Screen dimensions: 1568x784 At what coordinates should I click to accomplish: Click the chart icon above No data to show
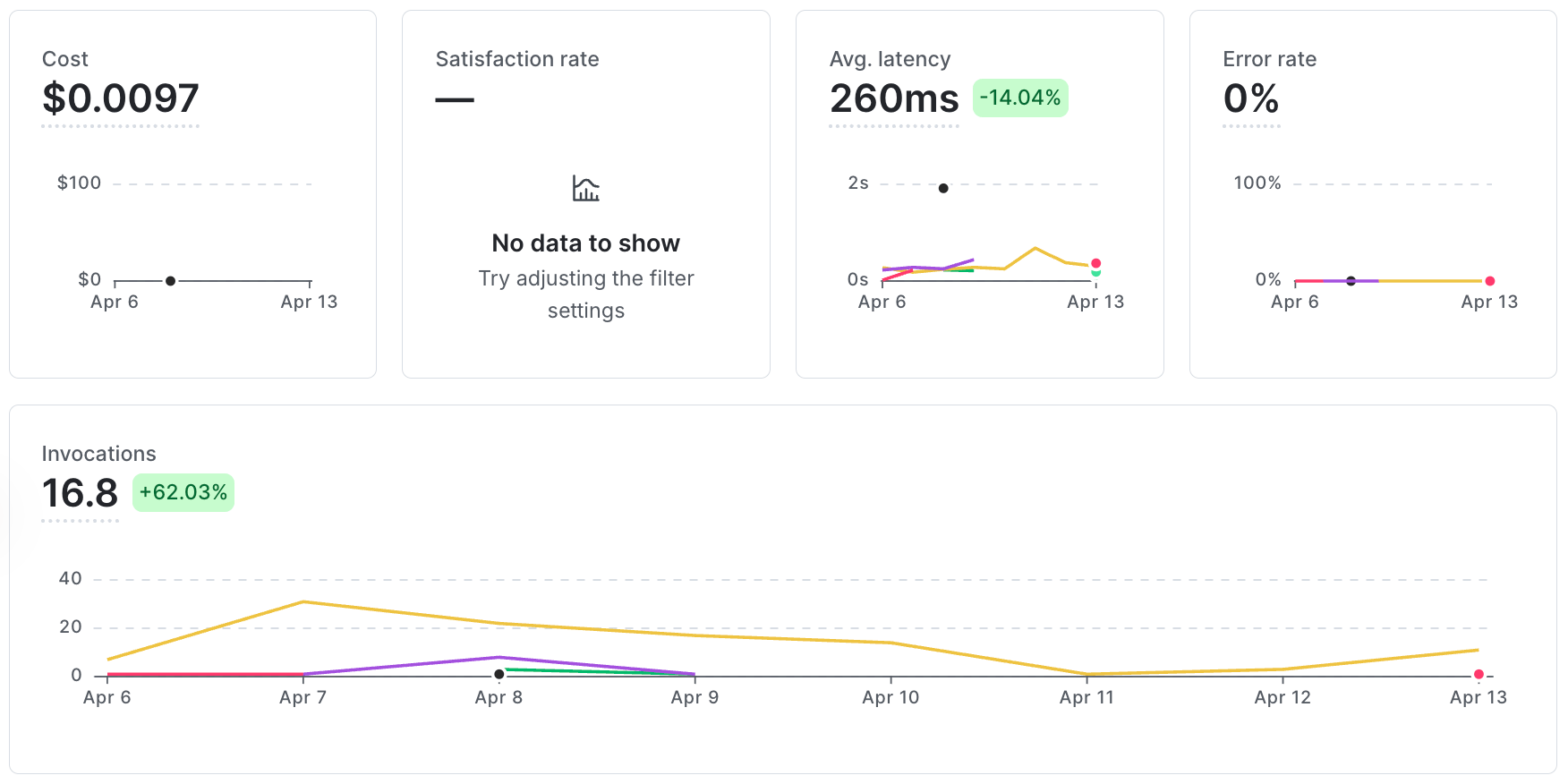tap(586, 189)
